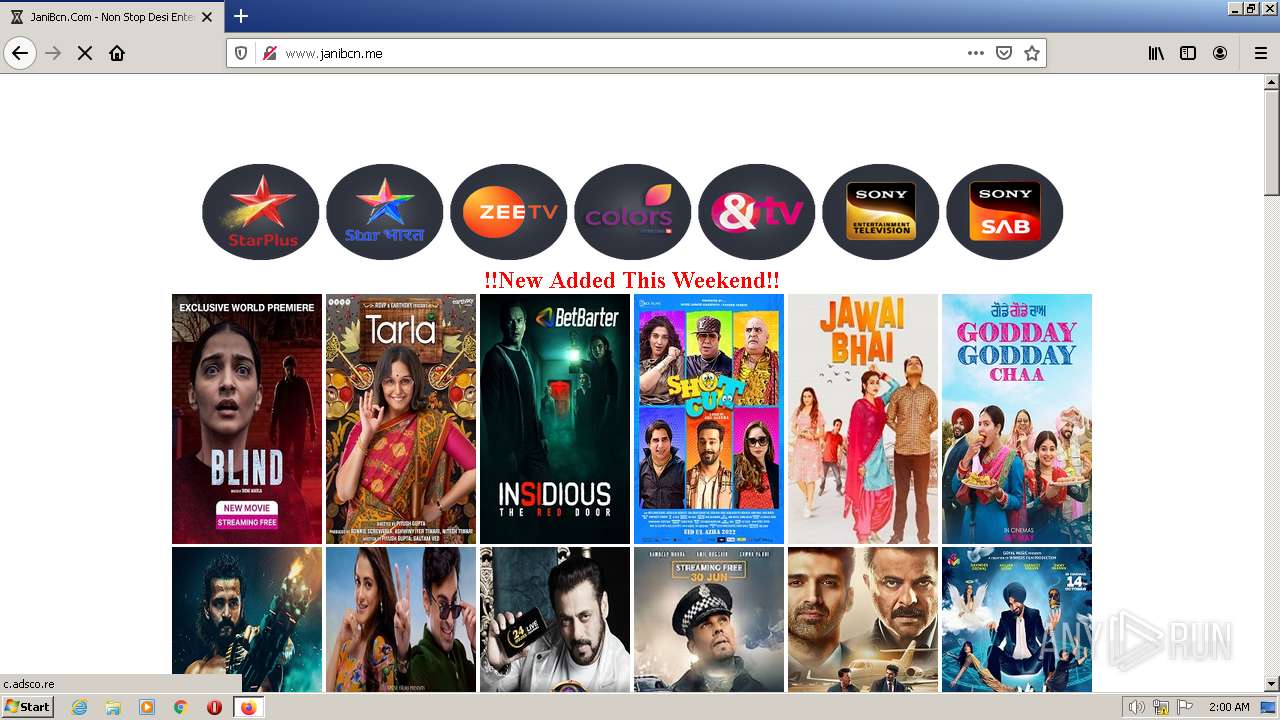Open the browser home page icon
Screen dimensions: 1280x720
point(117,53)
